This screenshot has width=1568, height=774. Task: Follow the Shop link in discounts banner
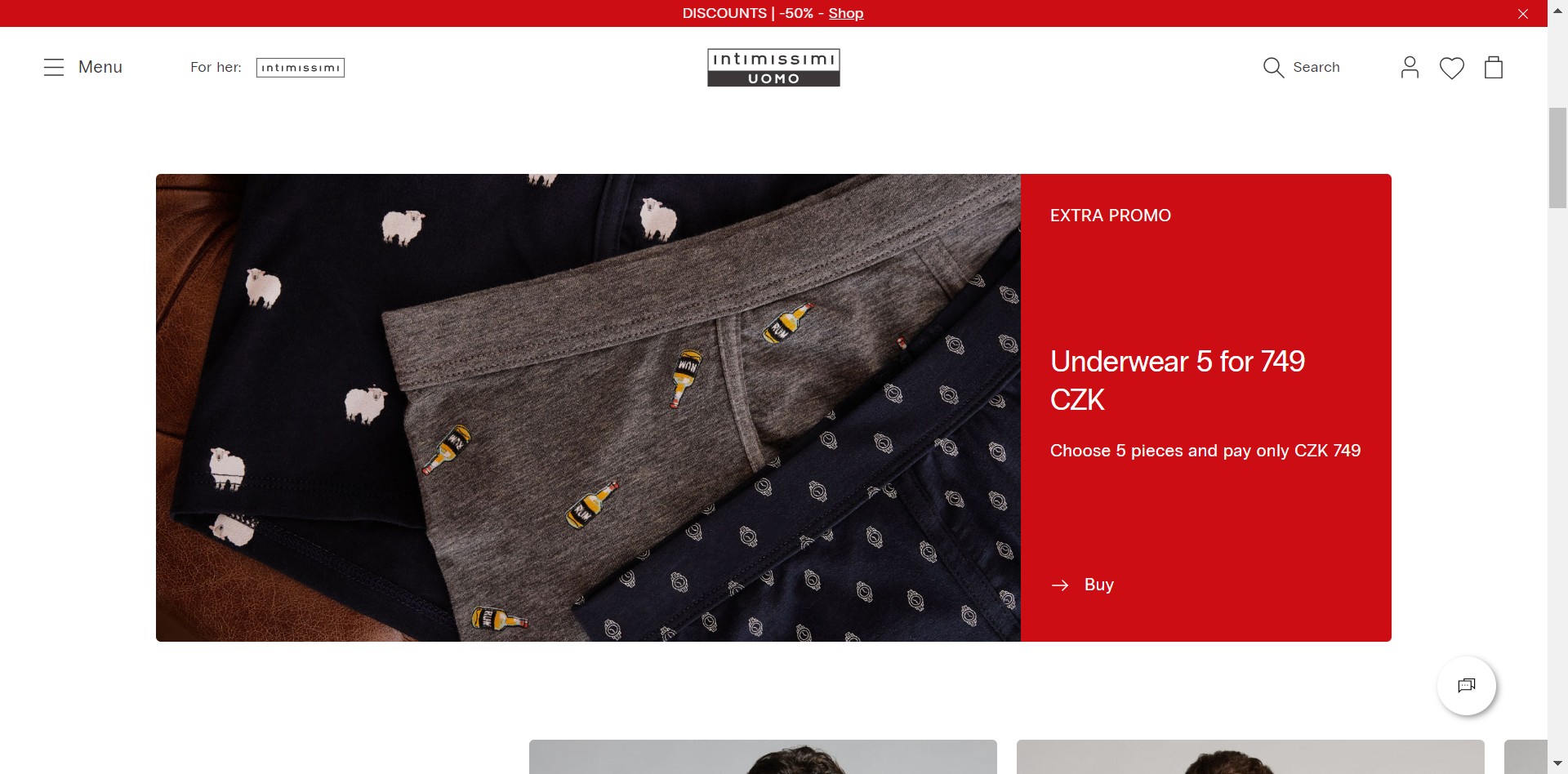846,13
